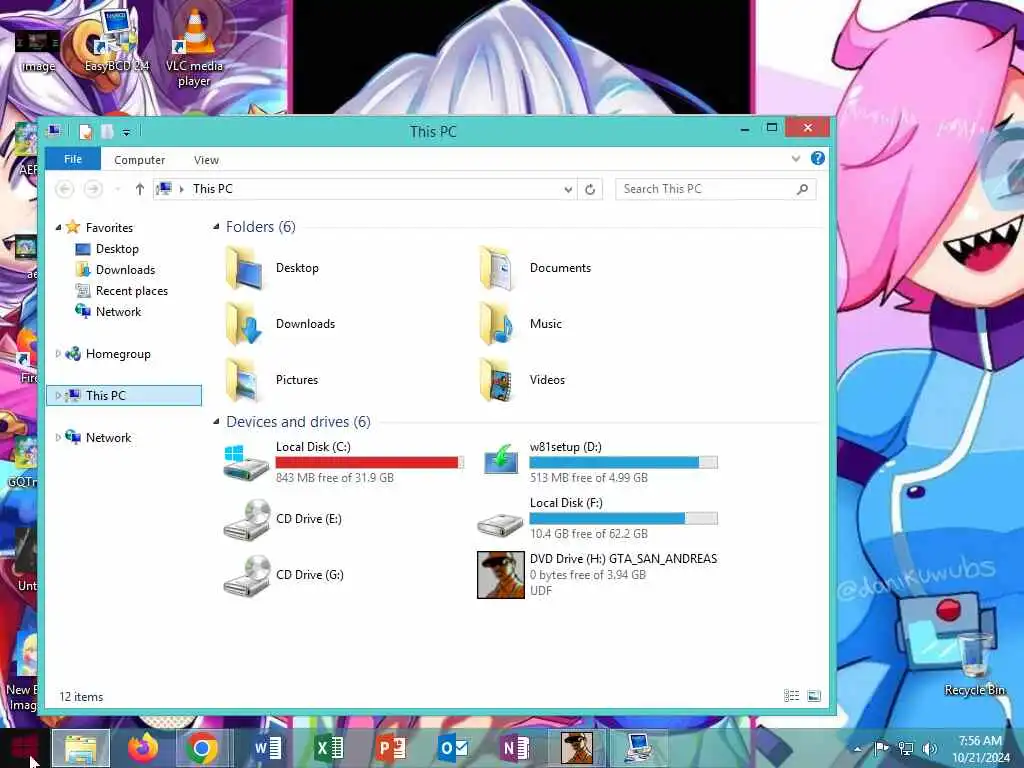Image resolution: width=1024 pixels, height=768 pixels.
Task: Click '843 MB free of 31.9 GB' text
Action: pyautogui.click(x=334, y=478)
